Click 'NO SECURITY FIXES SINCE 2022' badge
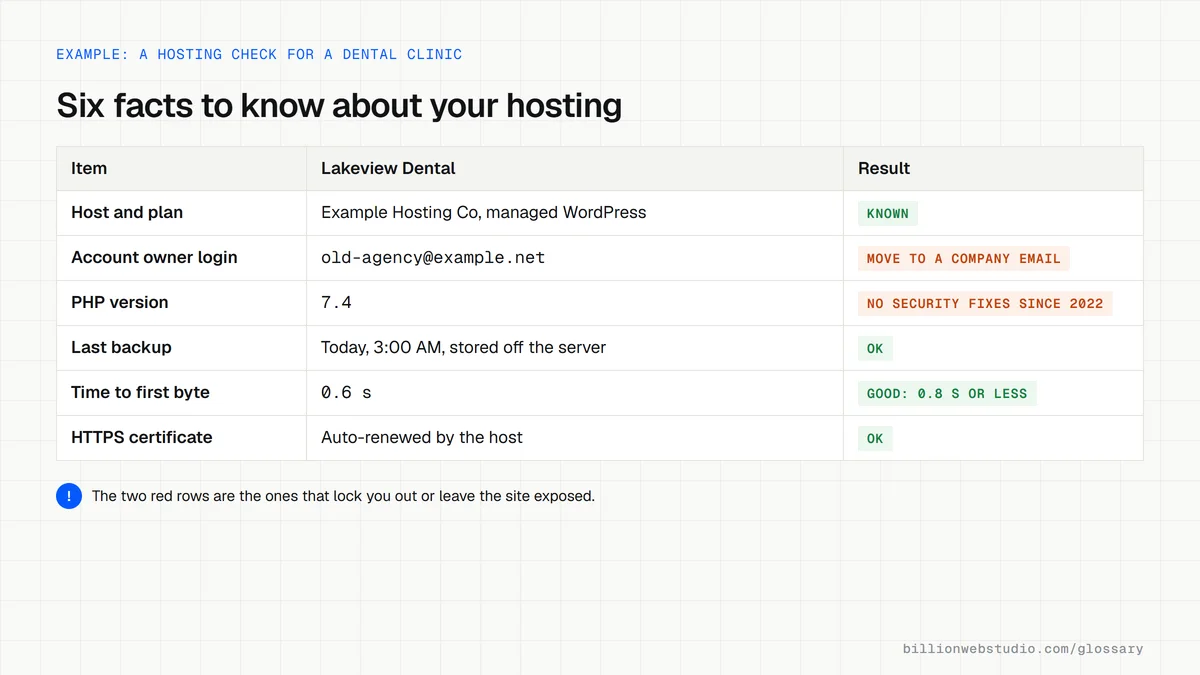 point(985,303)
